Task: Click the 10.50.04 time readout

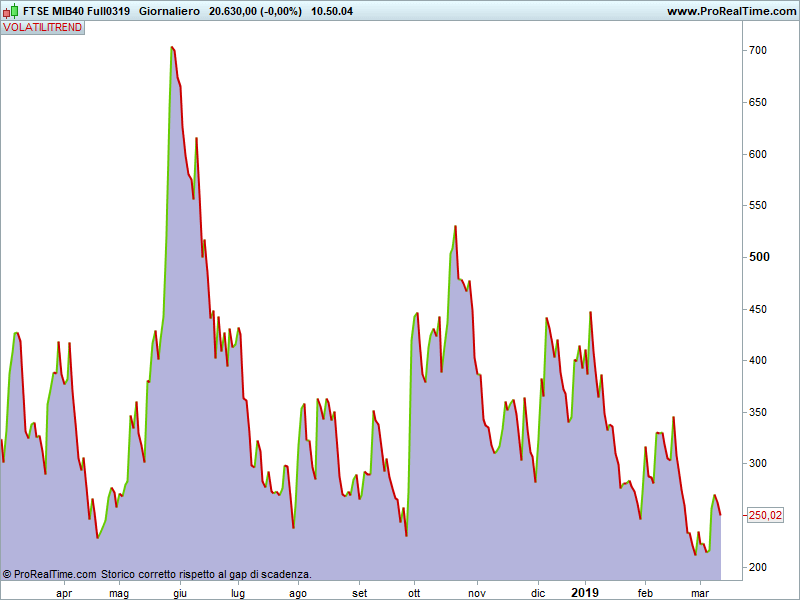Action: click(332, 11)
